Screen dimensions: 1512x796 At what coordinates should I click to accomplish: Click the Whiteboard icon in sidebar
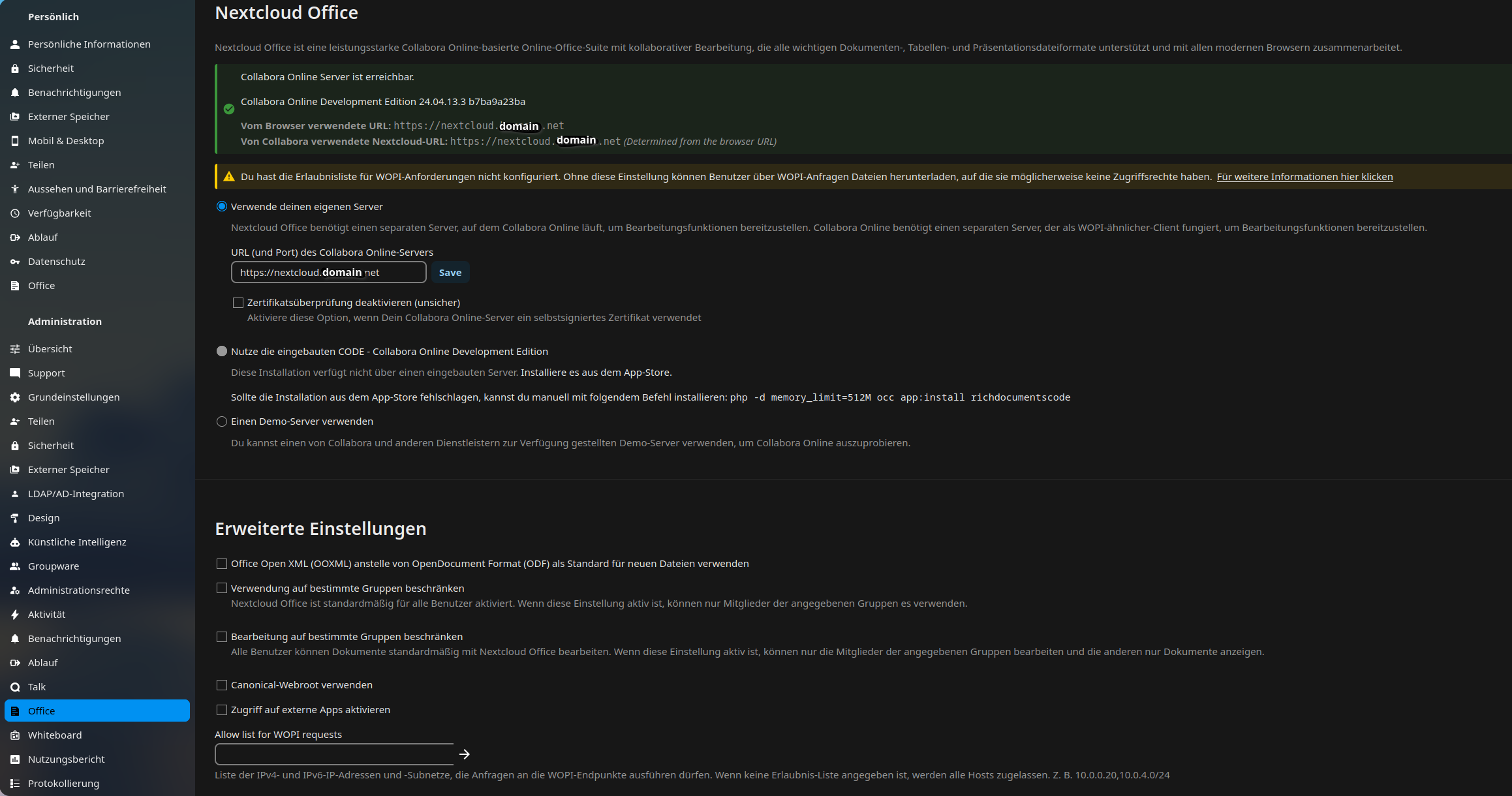click(x=15, y=735)
